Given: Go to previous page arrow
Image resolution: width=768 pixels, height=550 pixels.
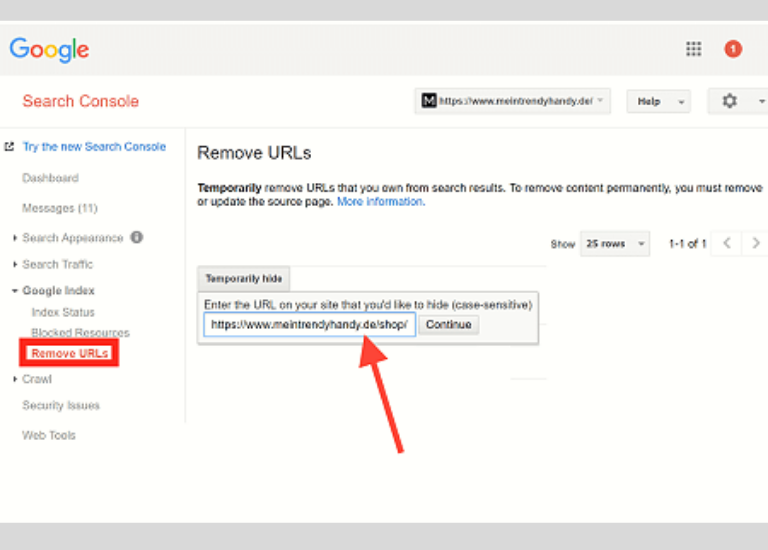Looking at the screenshot, I should pos(727,243).
